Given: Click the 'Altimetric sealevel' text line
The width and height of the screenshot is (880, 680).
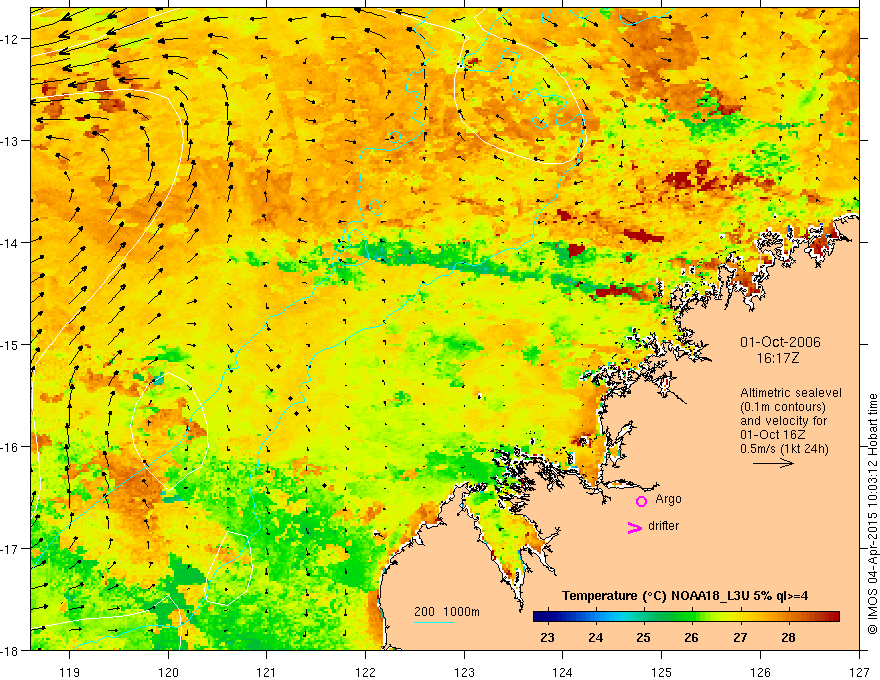Looking at the screenshot, I should click(791, 393).
